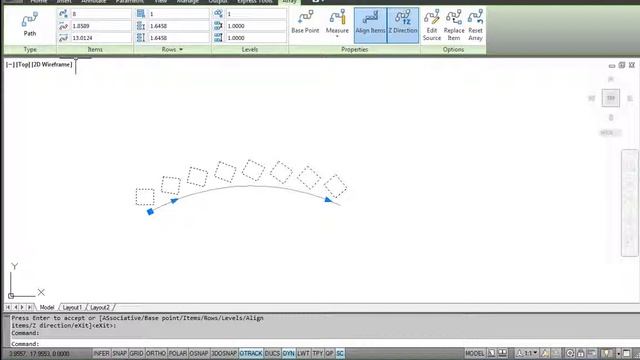Click the last-layout navigation arrow
Screen dimensions: 640x360
(x=29, y=307)
